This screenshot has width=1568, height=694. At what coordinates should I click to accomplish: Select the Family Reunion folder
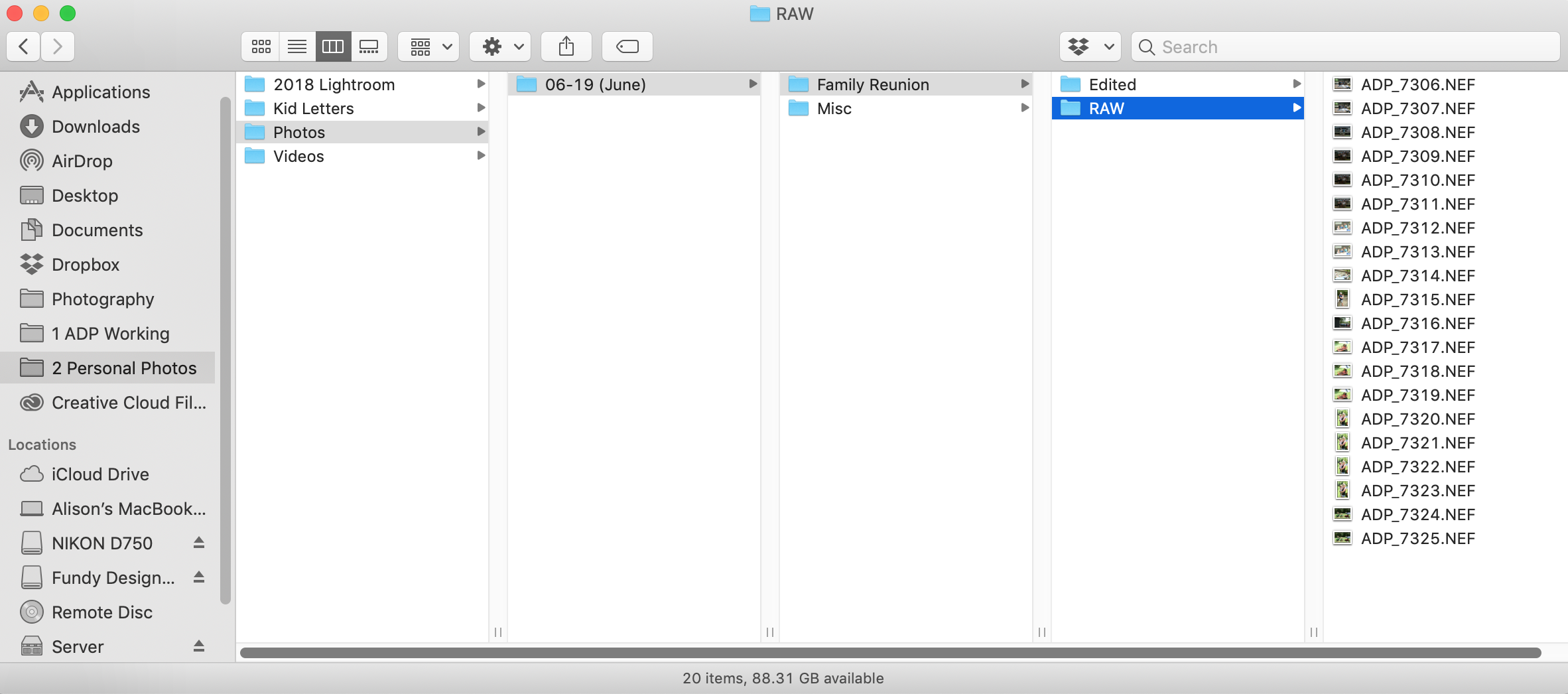point(906,84)
